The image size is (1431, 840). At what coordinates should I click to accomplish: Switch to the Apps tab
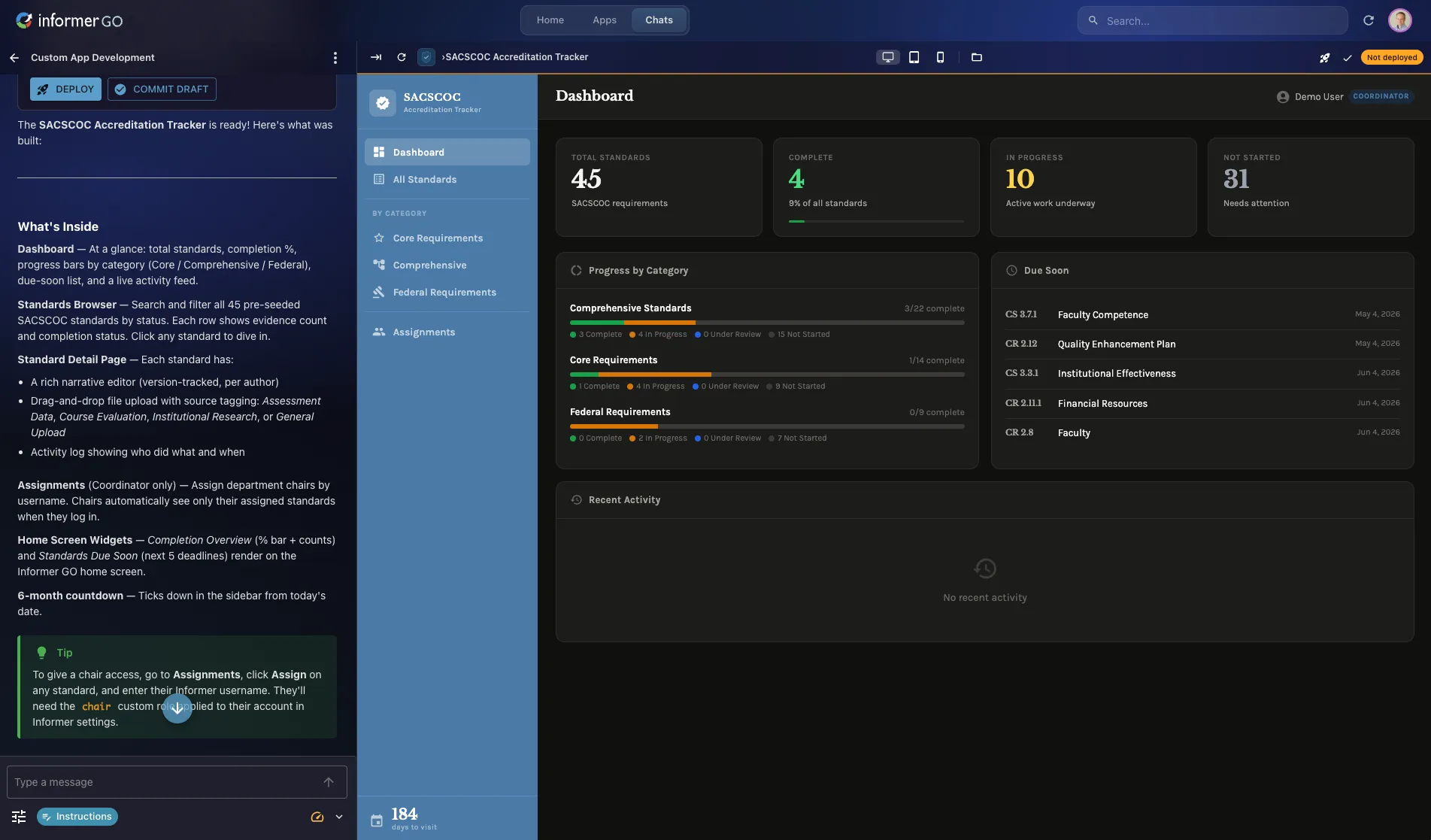[x=604, y=20]
